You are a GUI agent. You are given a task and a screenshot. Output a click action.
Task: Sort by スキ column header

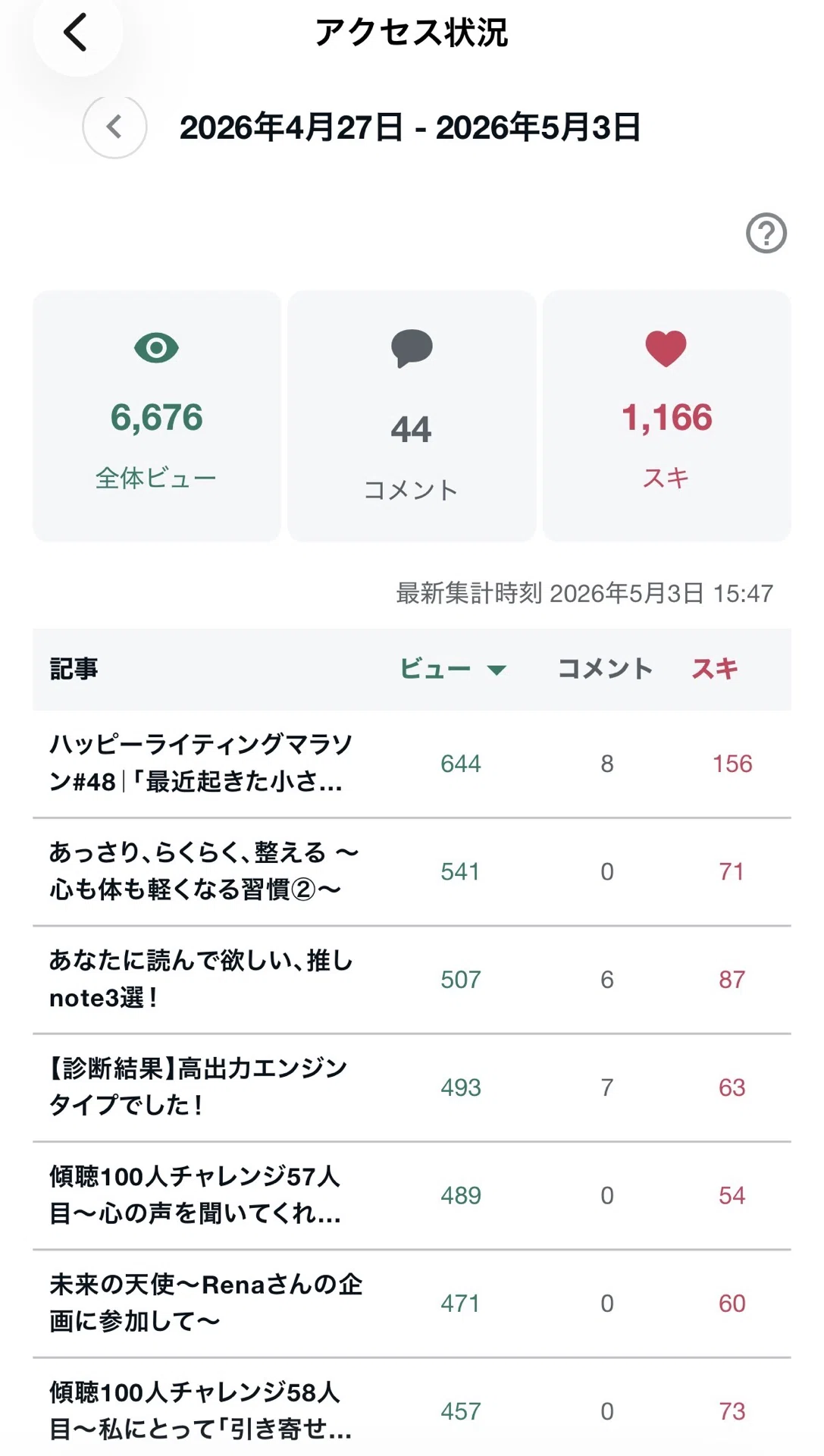(x=714, y=669)
